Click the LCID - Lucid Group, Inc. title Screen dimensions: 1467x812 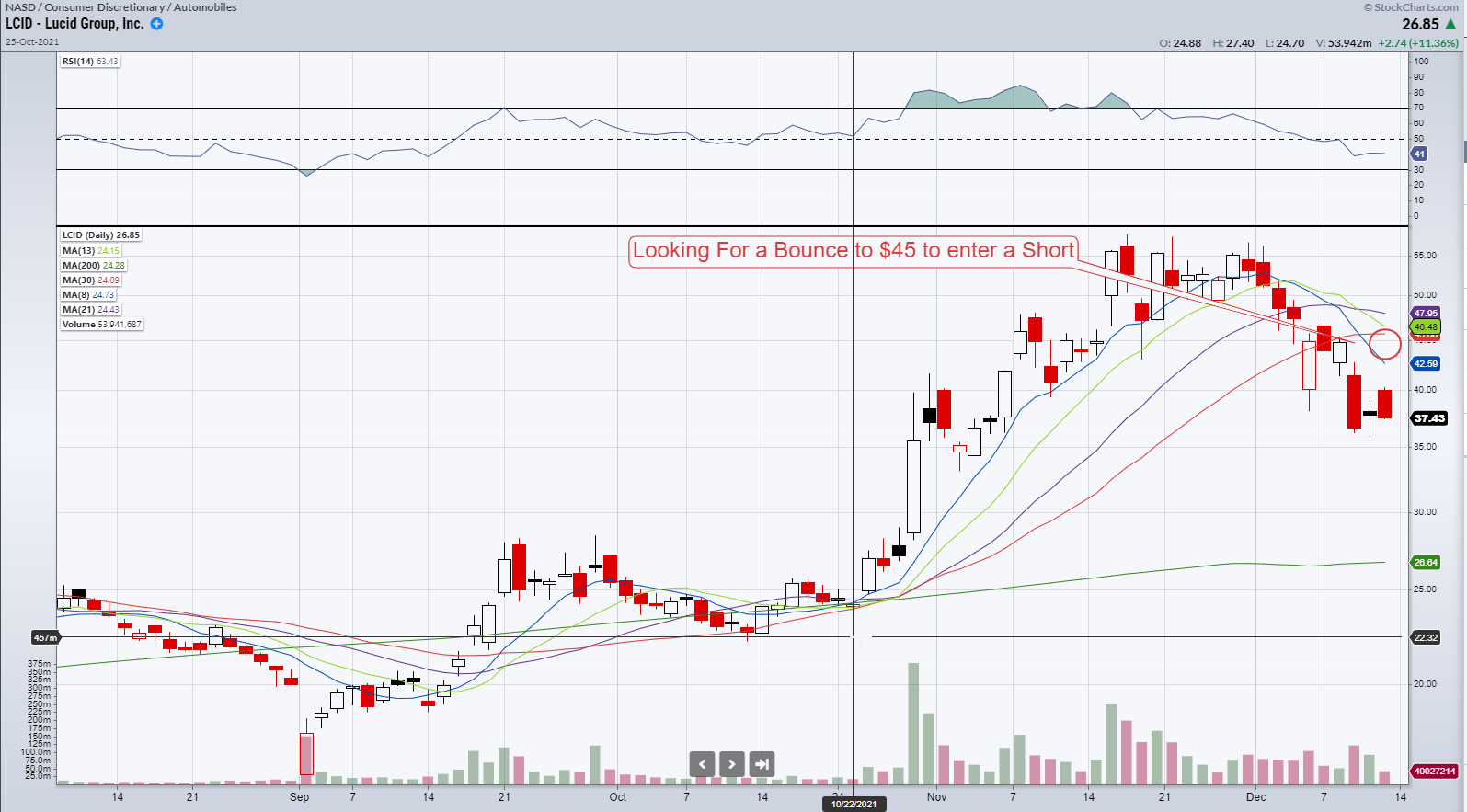point(74,24)
